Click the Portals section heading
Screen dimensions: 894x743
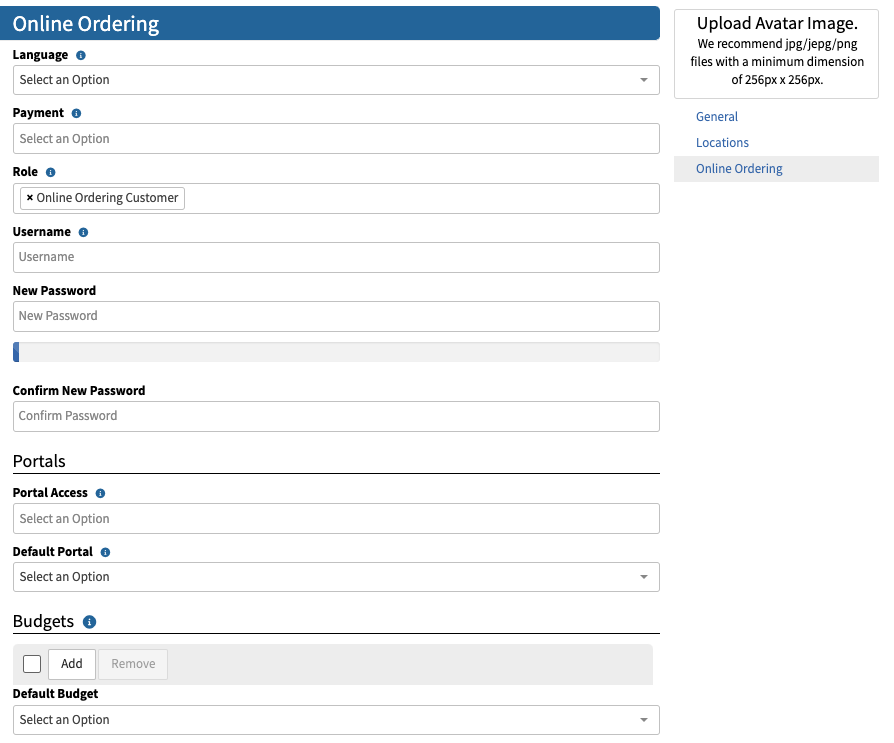pos(39,461)
